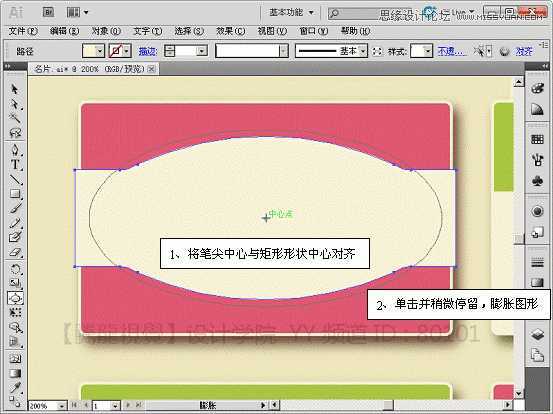
Task: Click the horizontal scrollbar right arrow
Action: pyautogui.click(x=508, y=405)
